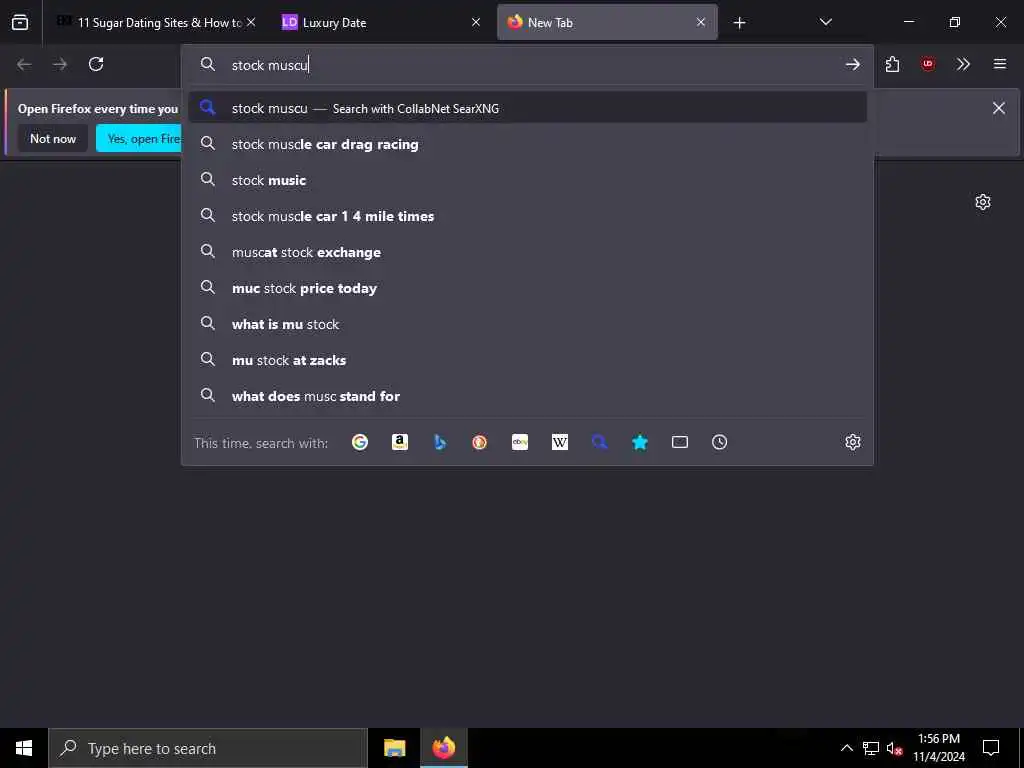
Task: Click Firefox icon in taskbar
Action: [443, 748]
